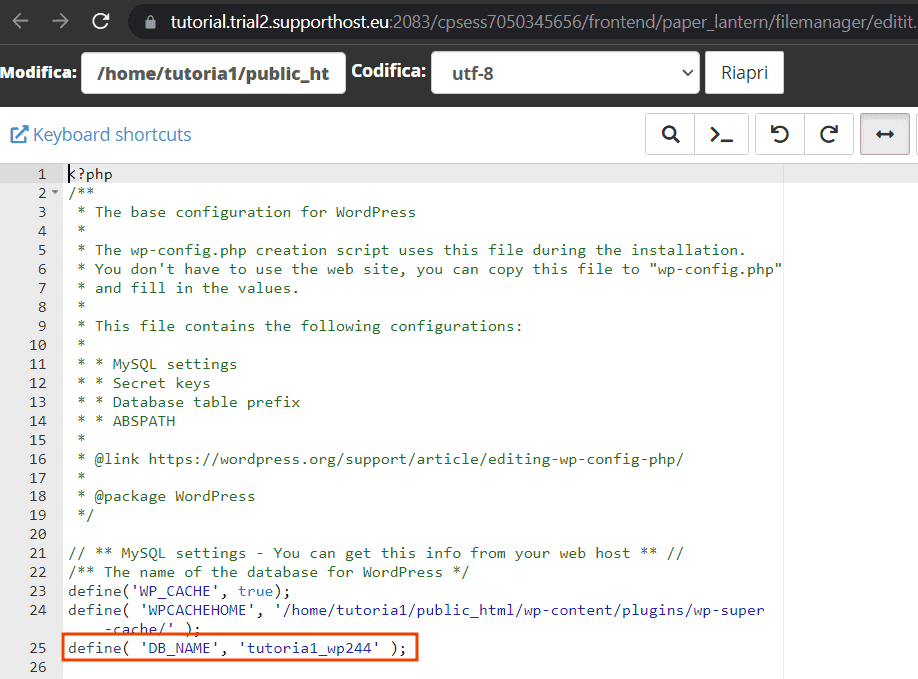Select line number 25 in the gutter
This screenshot has width=918, height=679.
37,648
